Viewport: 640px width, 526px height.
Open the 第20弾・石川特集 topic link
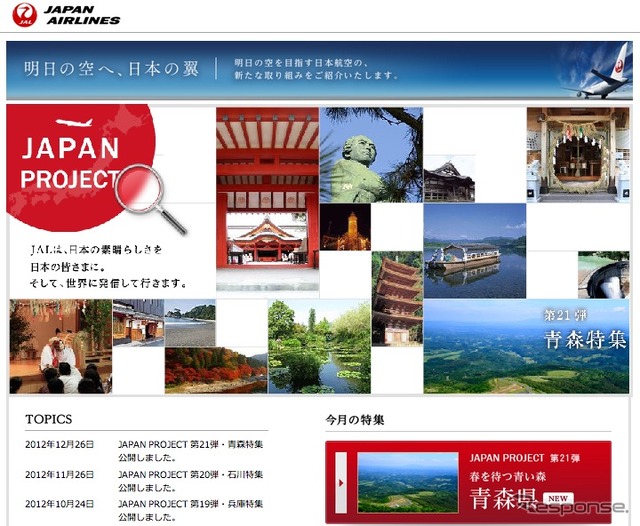191,481
